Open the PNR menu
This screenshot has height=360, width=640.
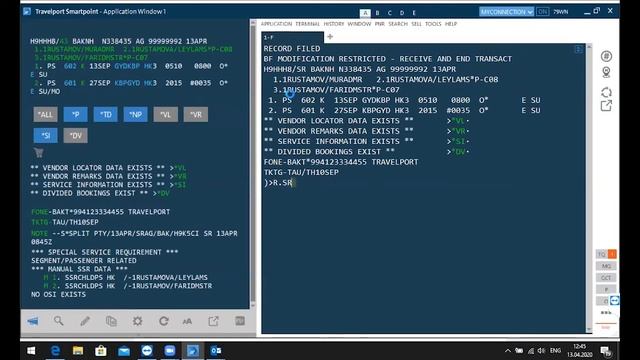(380, 24)
